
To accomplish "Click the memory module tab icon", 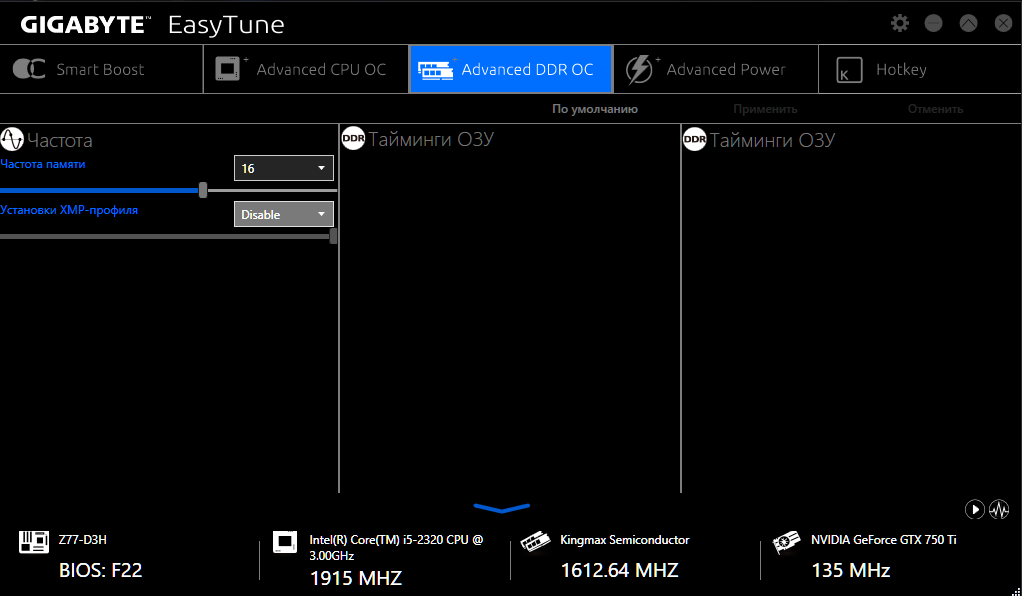I will point(435,70).
